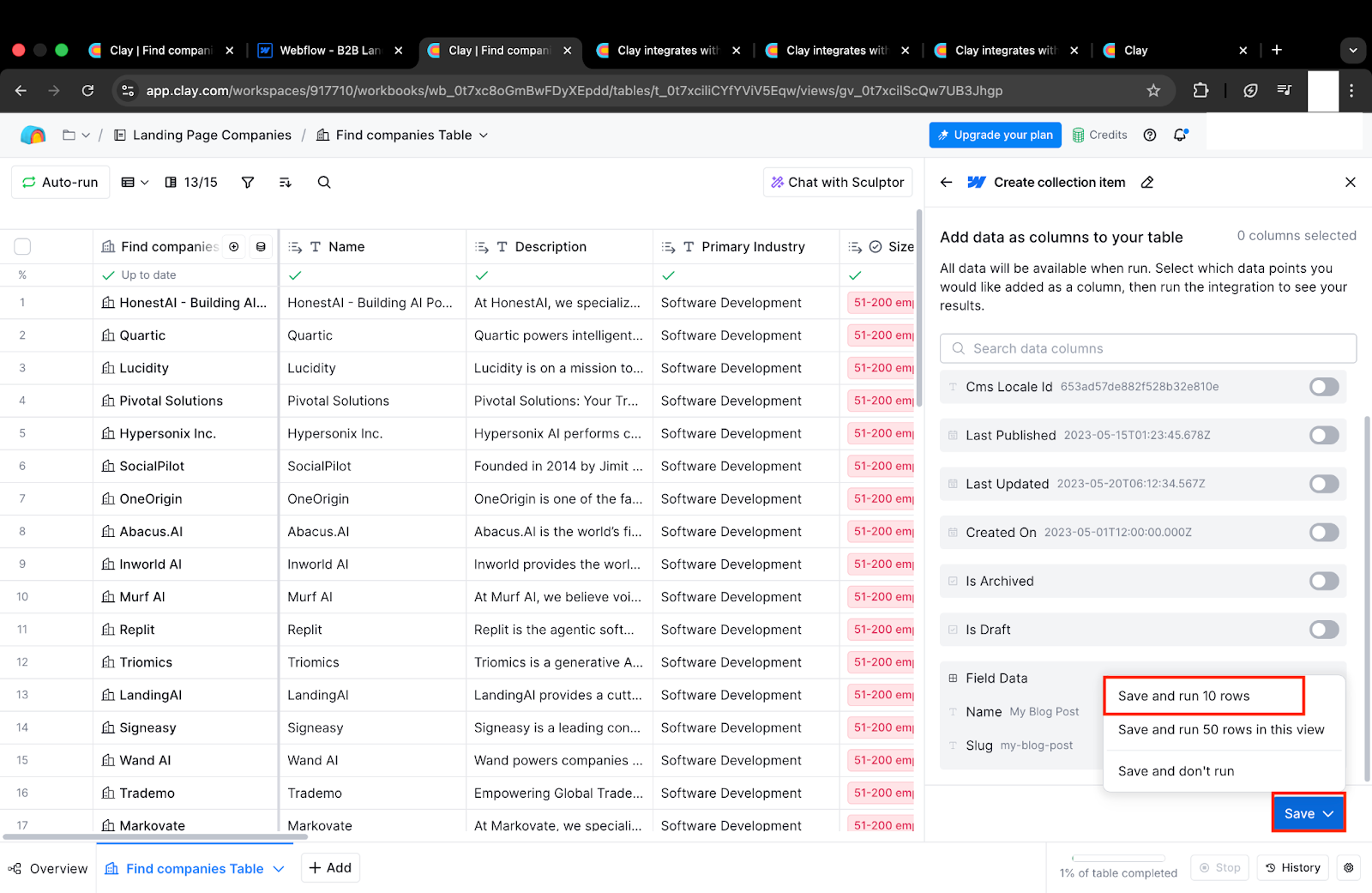Close the Create collection item panel
Viewport: 1372px width, 893px height.
(1351, 182)
